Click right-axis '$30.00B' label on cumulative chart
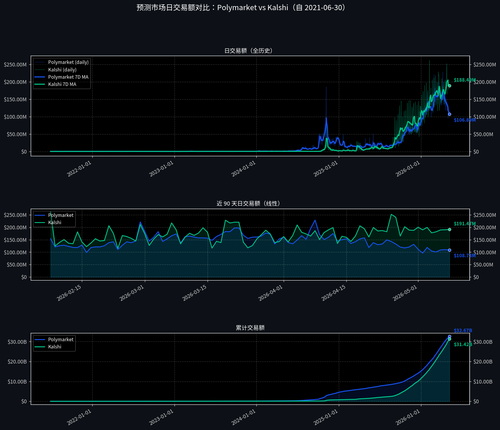 point(483,342)
